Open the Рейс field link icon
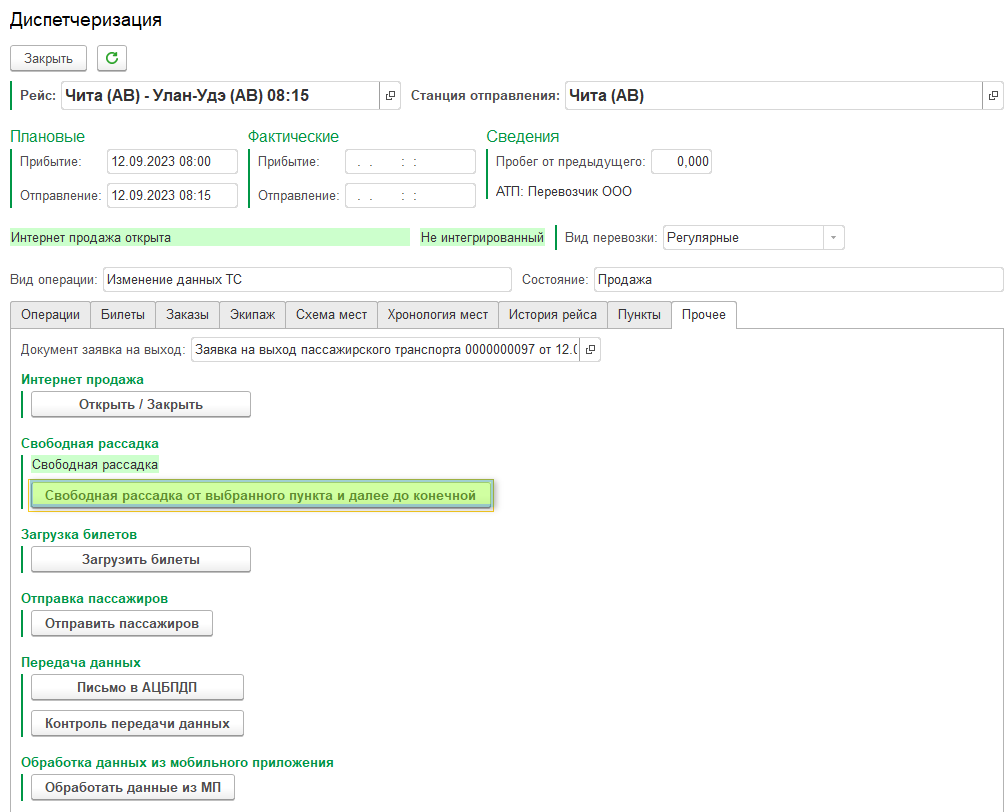This screenshot has height=812, width=1005. pos(390,96)
